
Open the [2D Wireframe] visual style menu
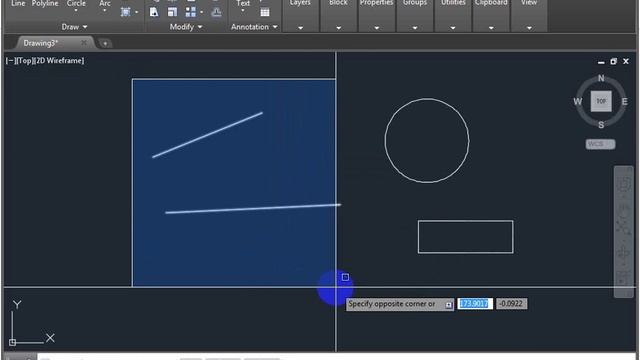click(59, 60)
